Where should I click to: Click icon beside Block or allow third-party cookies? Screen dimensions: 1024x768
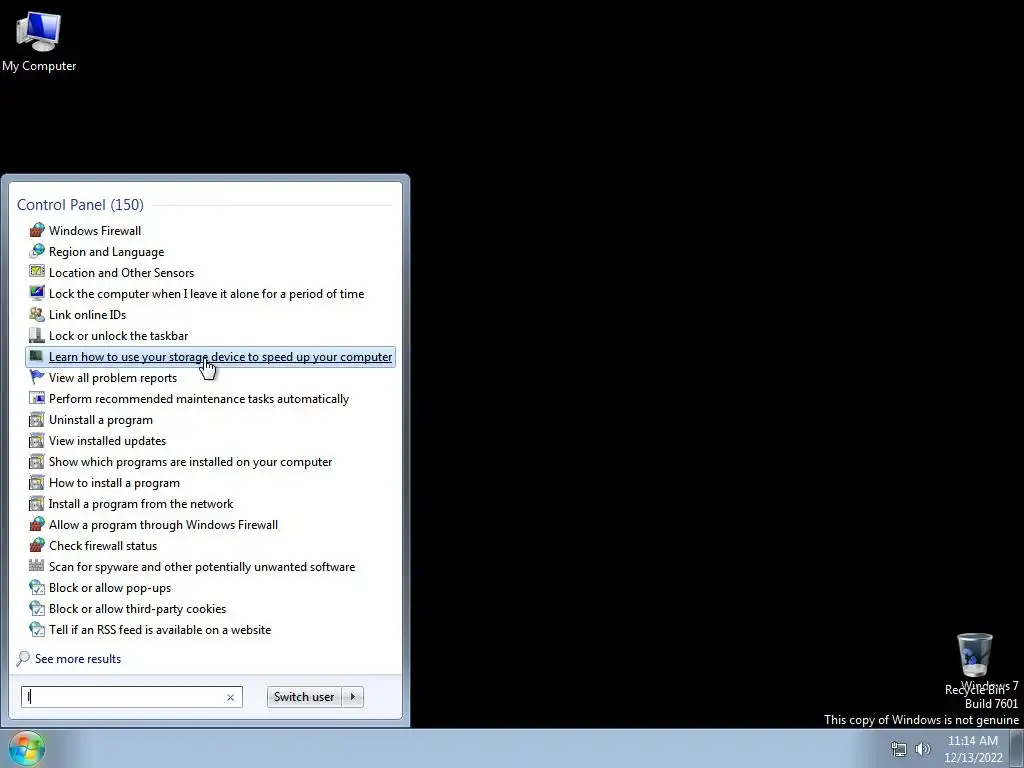click(37, 609)
